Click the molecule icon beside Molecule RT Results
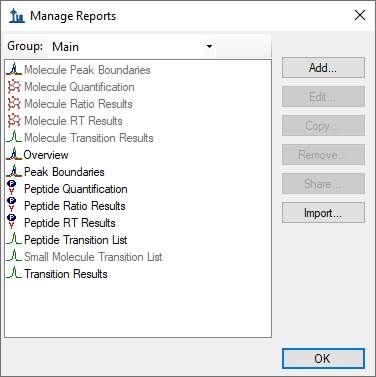This screenshot has width=376, height=377. click(14, 120)
